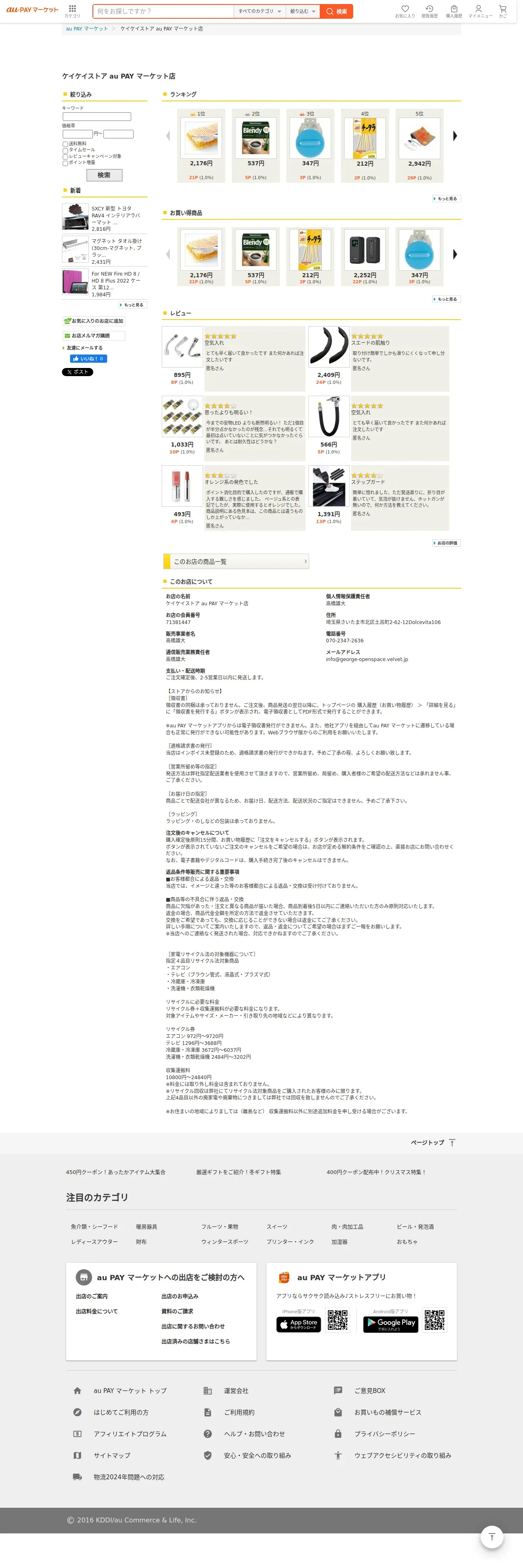Click ご意見BOX icon

pos(338,1391)
